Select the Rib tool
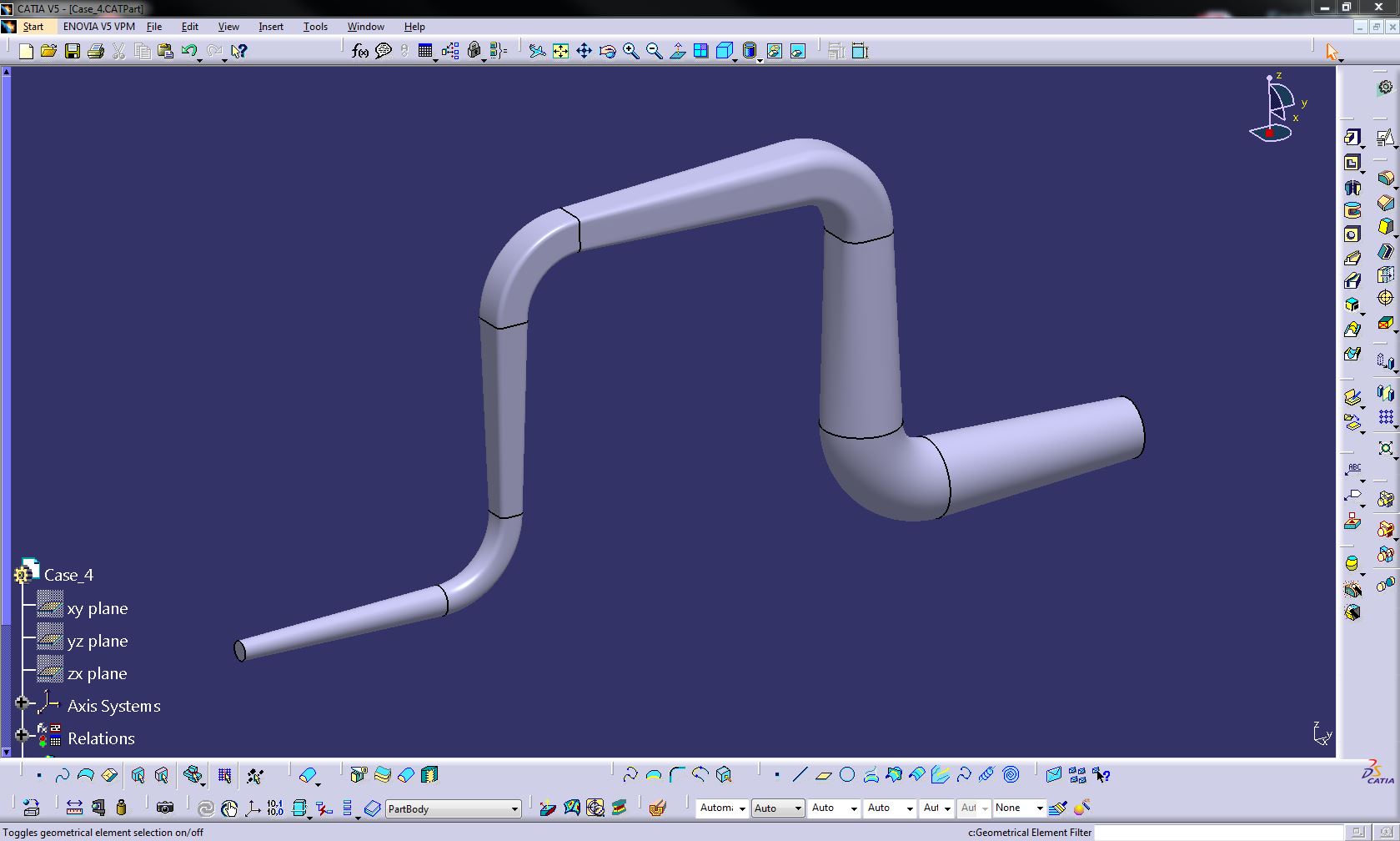Screen dimensions: 1400x841 1352,258
